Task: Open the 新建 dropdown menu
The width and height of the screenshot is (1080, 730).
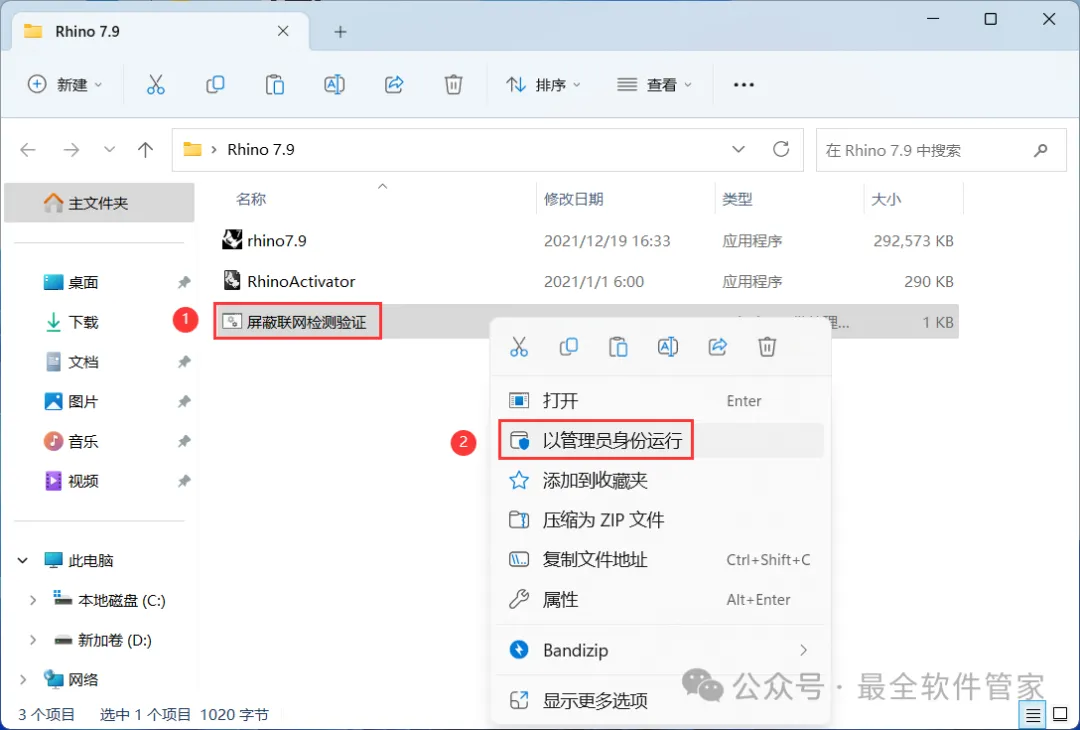Action: click(x=65, y=85)
